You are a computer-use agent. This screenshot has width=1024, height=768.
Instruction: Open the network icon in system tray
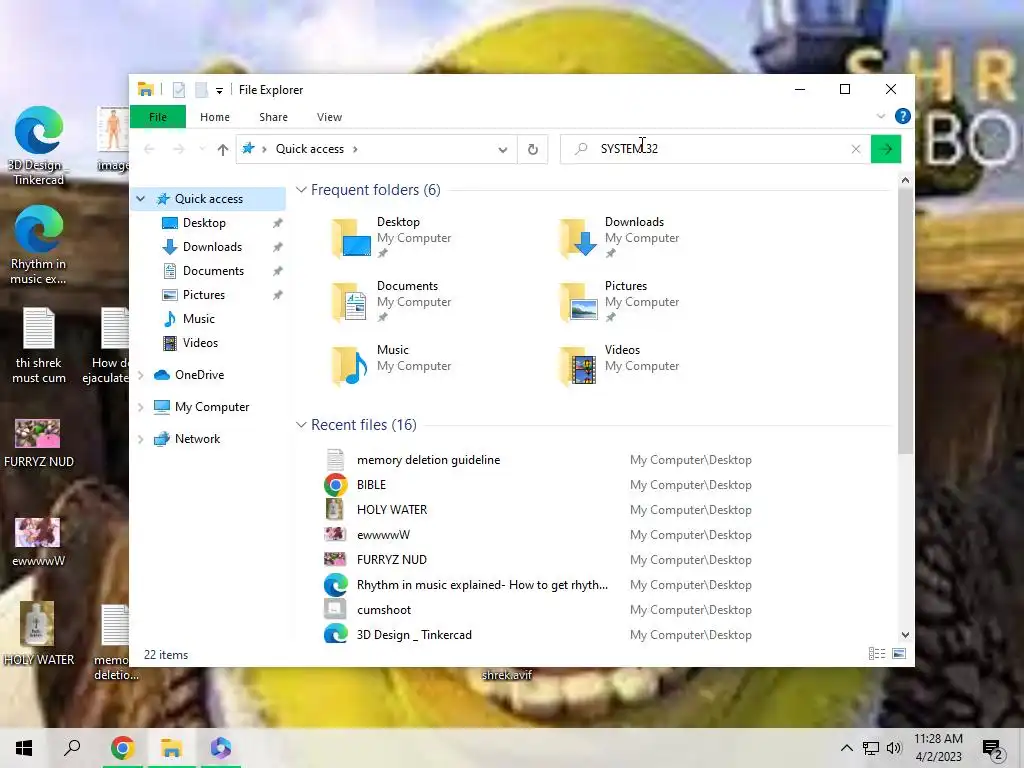[871, 748]
